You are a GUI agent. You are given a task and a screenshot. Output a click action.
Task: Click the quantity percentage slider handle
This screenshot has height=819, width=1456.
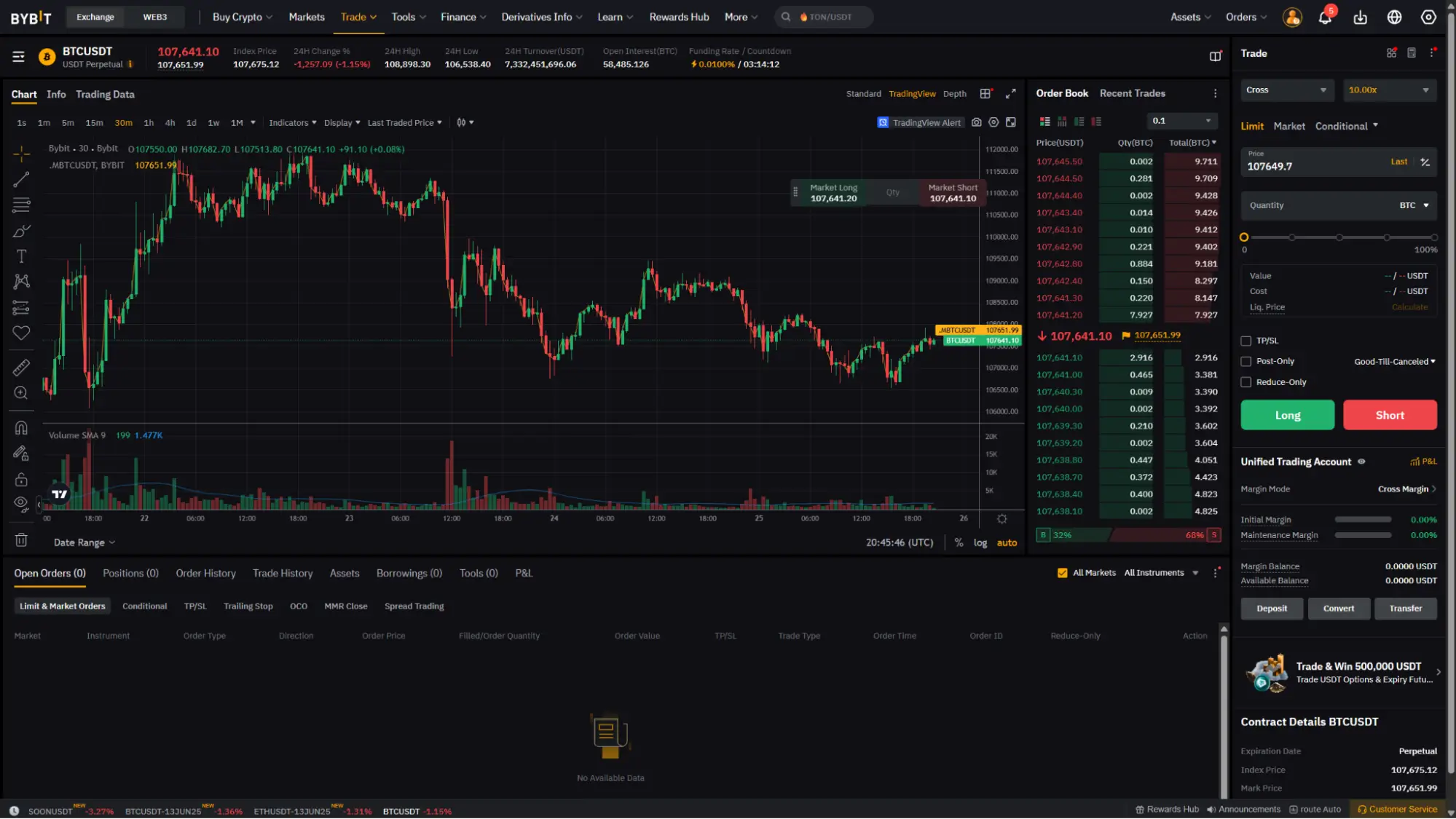(x=1244, y=237)
